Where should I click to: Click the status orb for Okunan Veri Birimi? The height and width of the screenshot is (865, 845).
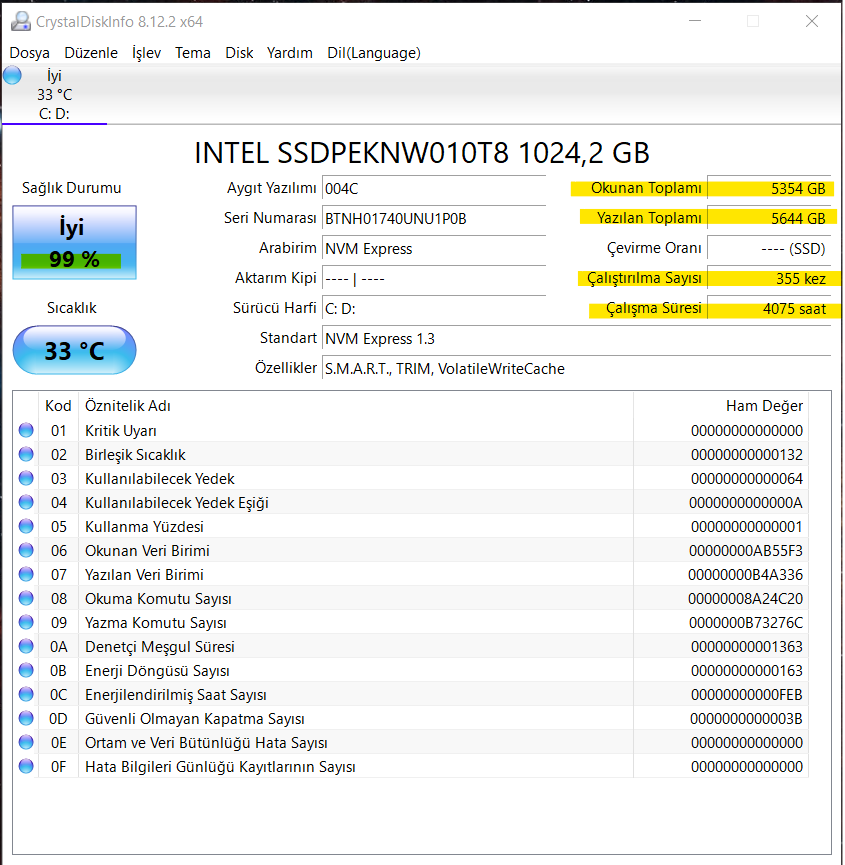[26, 551]
